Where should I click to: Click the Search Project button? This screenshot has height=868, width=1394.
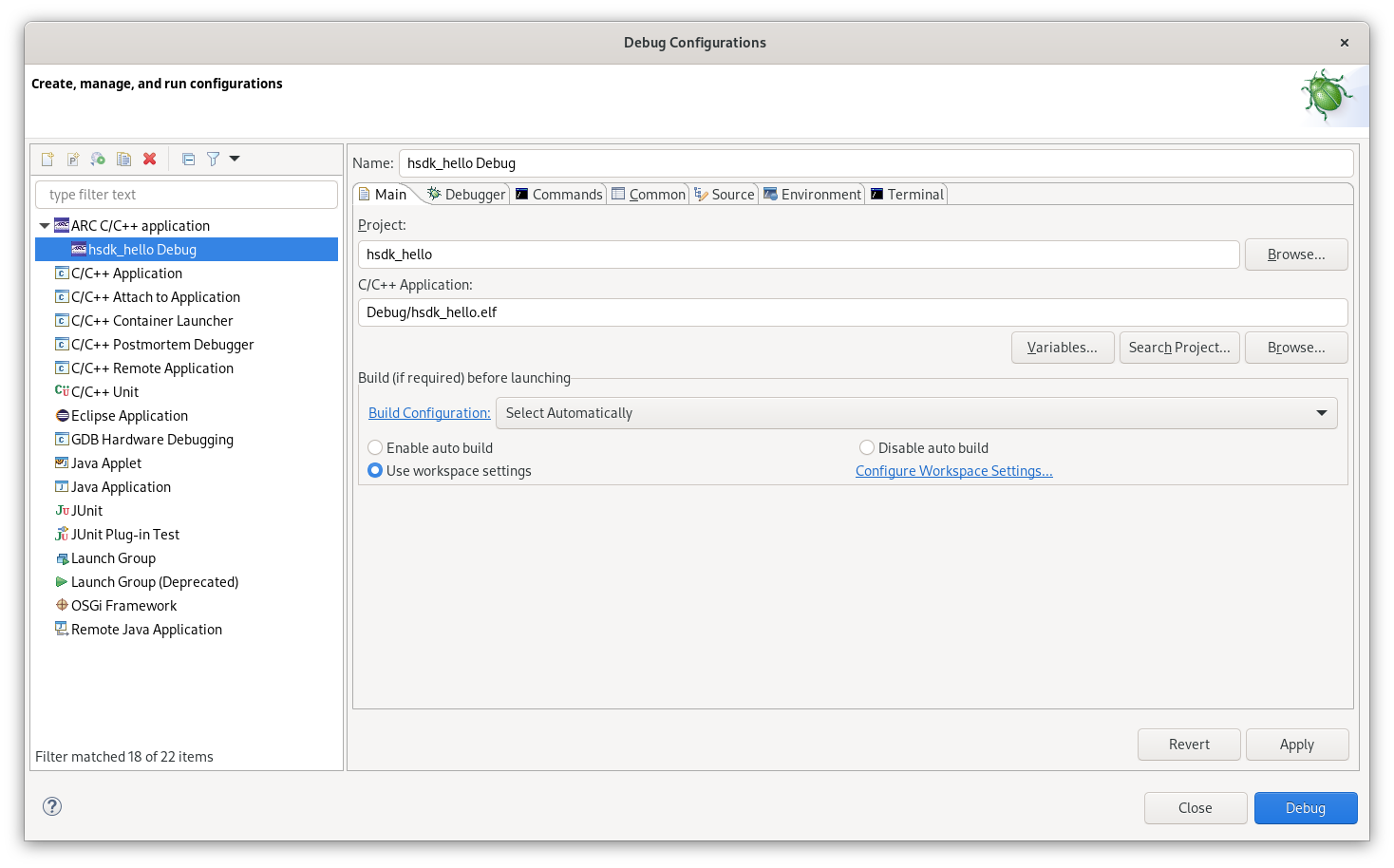[1179, 347]
